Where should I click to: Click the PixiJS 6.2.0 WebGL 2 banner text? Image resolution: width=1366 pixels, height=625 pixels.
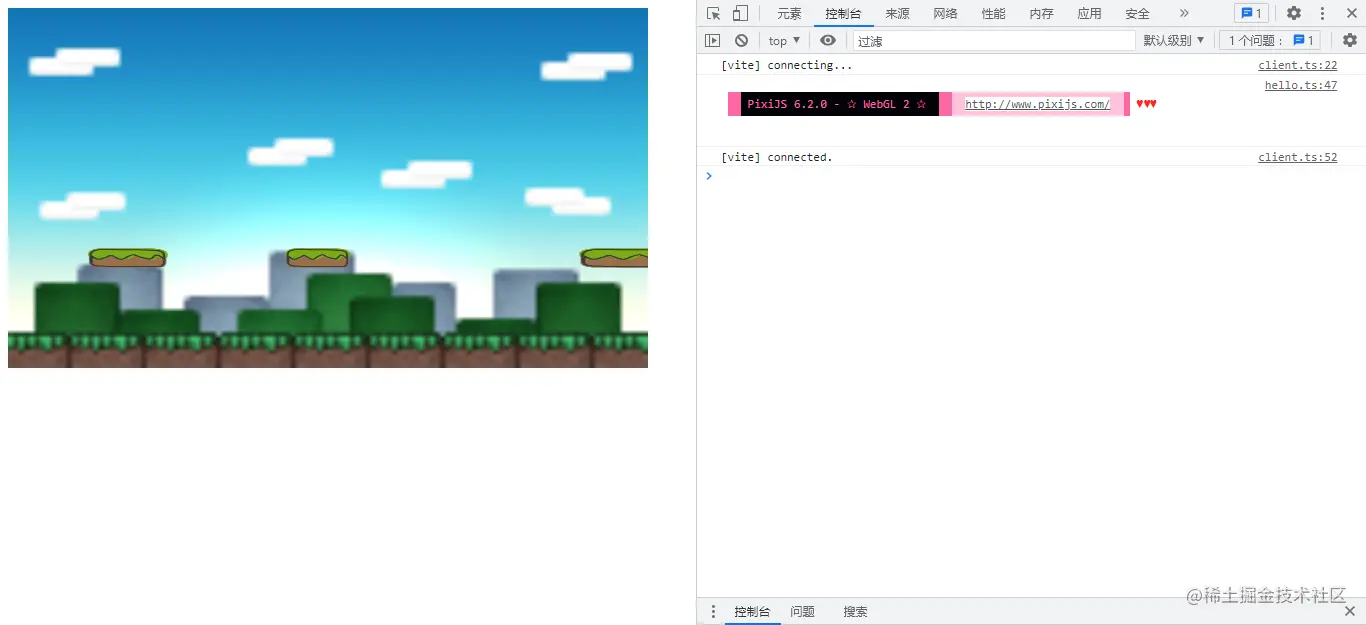coord(837,104)
